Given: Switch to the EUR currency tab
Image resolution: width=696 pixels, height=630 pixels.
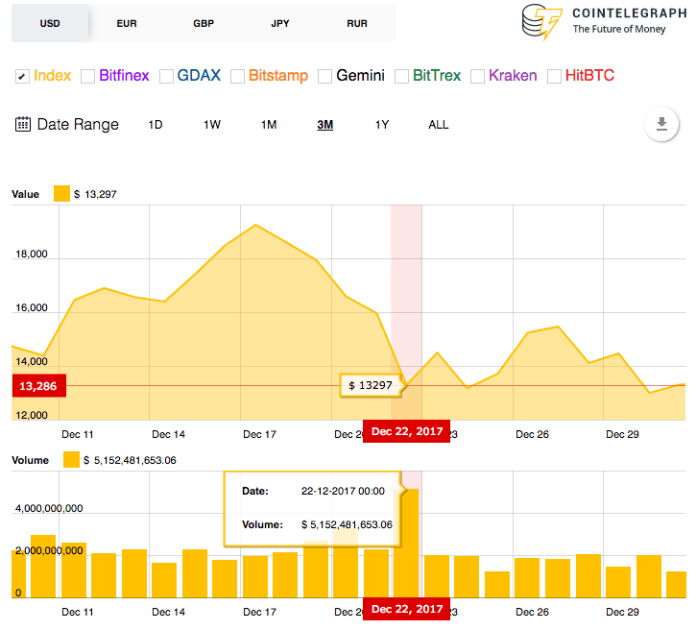Looking at the screenshot, I should (x=127, y=23).
